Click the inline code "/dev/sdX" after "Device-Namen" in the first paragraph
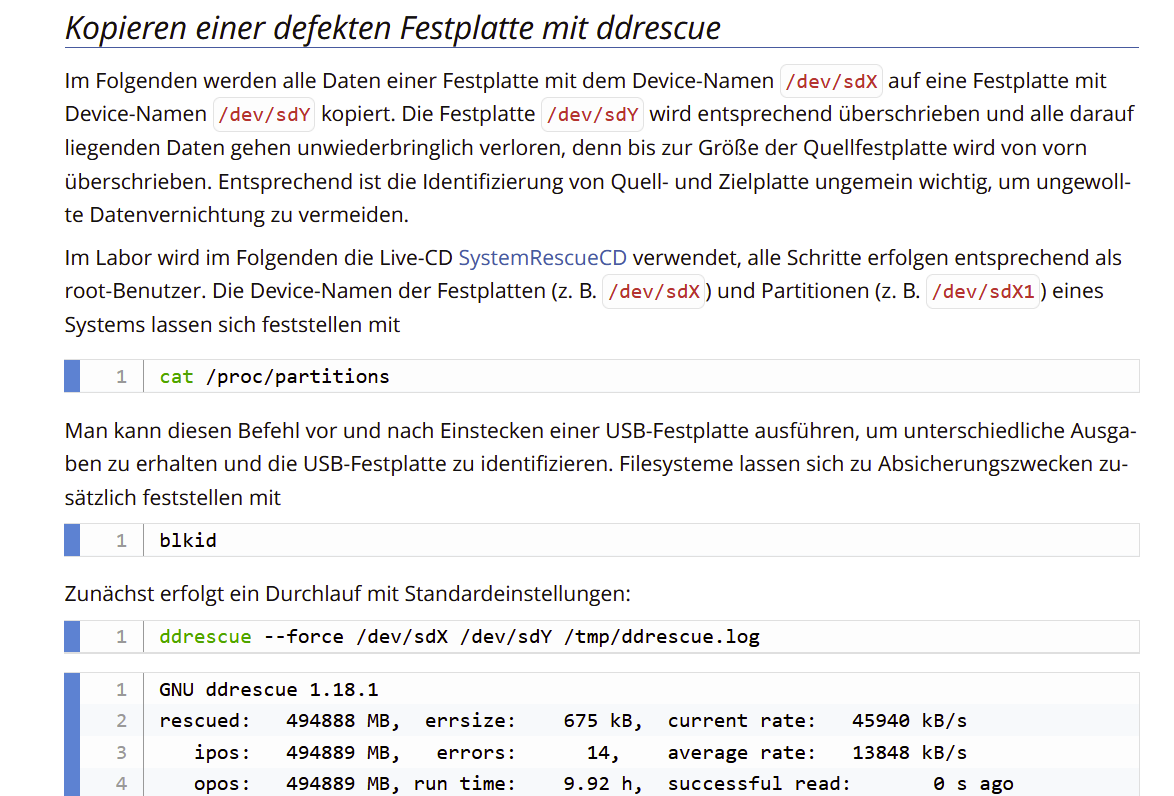 click(x=831, y=81)
